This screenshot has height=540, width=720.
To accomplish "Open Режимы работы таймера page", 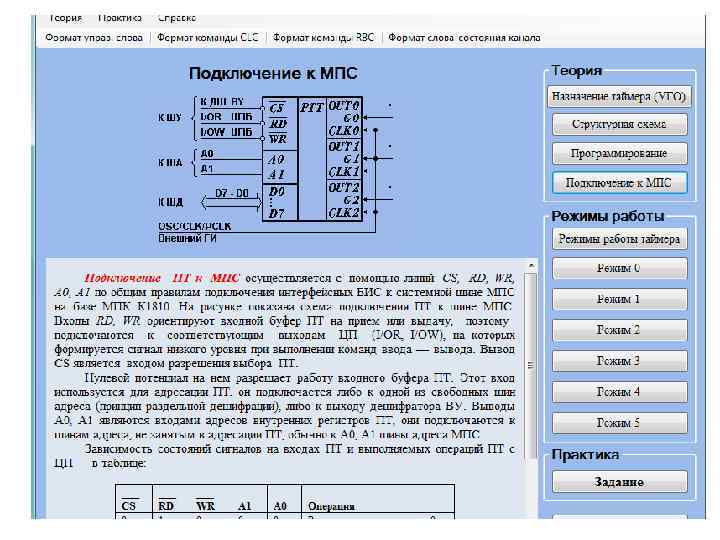I will [619, 239].
